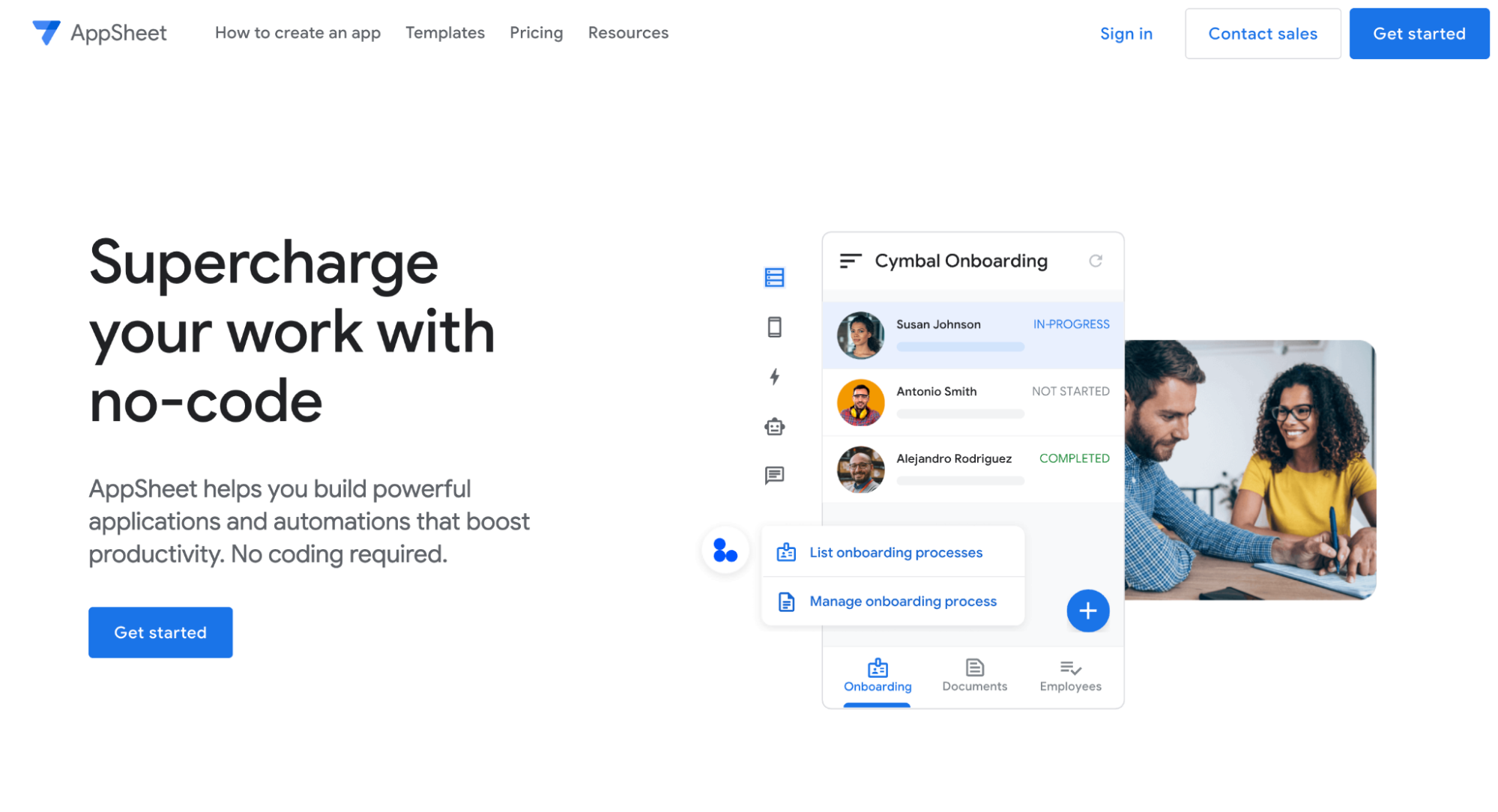Select the Antonio Smith list row

[x=973, y=402]
